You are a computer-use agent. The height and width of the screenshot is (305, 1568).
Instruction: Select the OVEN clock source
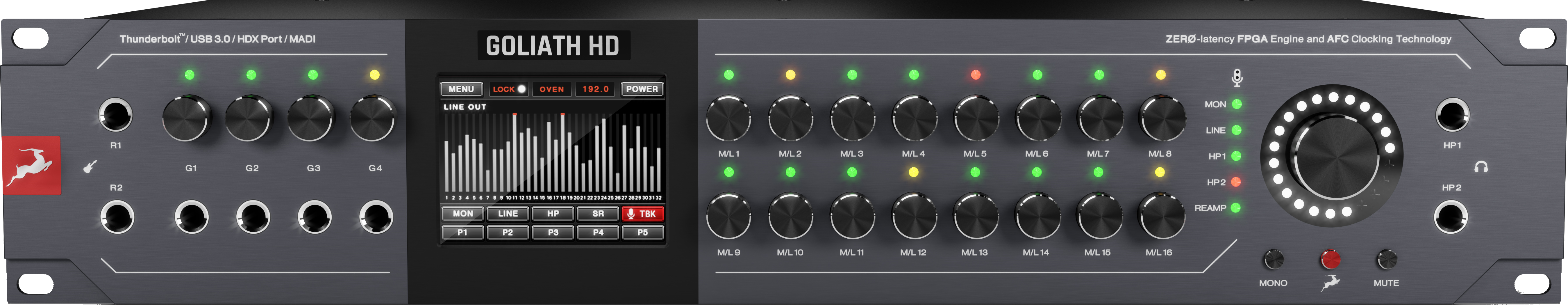[x=551, y=89]
